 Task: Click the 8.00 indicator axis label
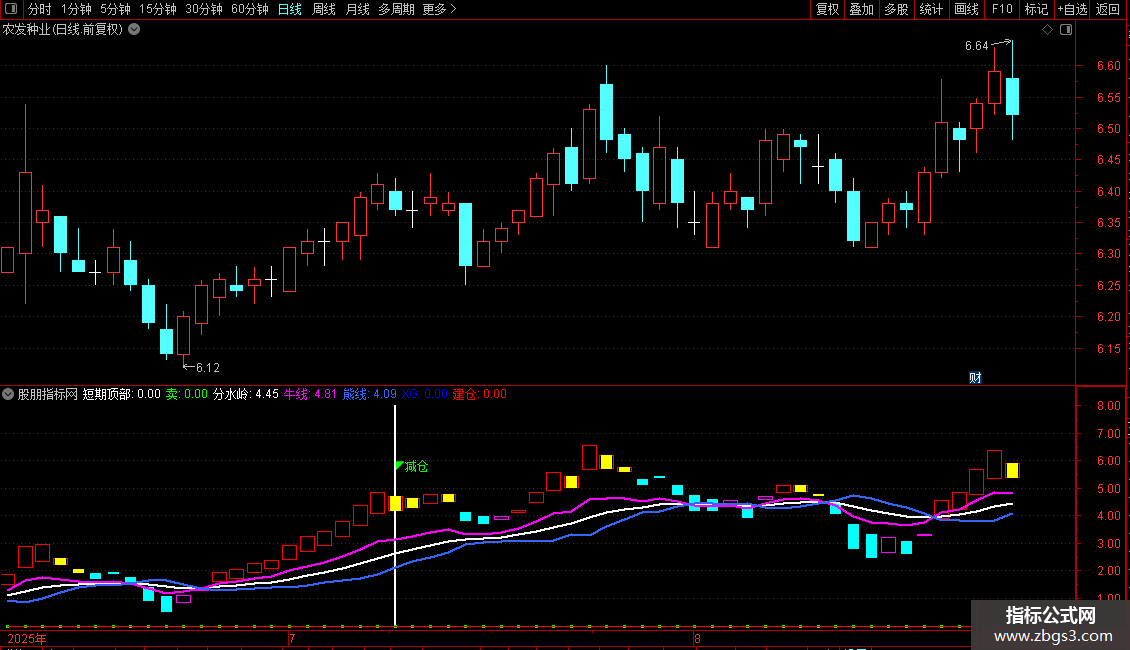coord(1108,406)
